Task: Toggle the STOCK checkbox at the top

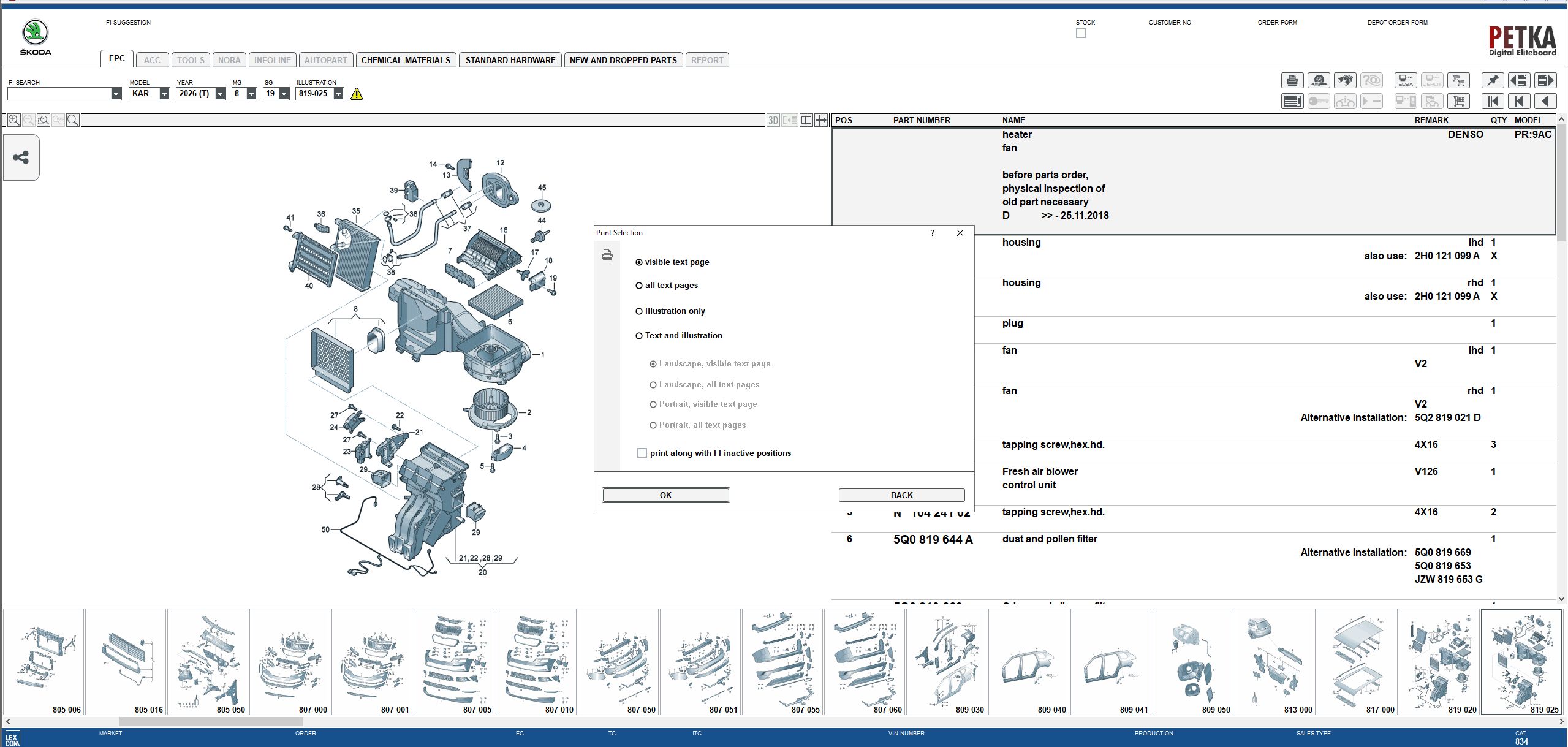Action: coord(1081,33)
